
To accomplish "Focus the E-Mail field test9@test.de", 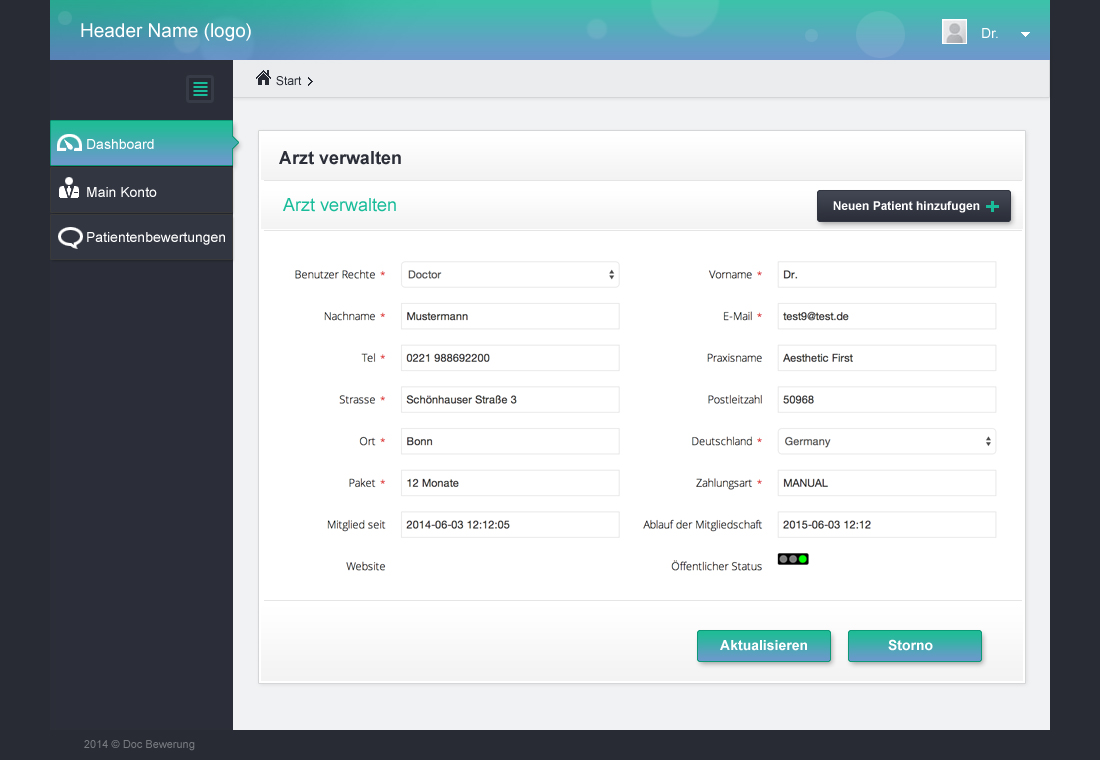I will 887,316.
